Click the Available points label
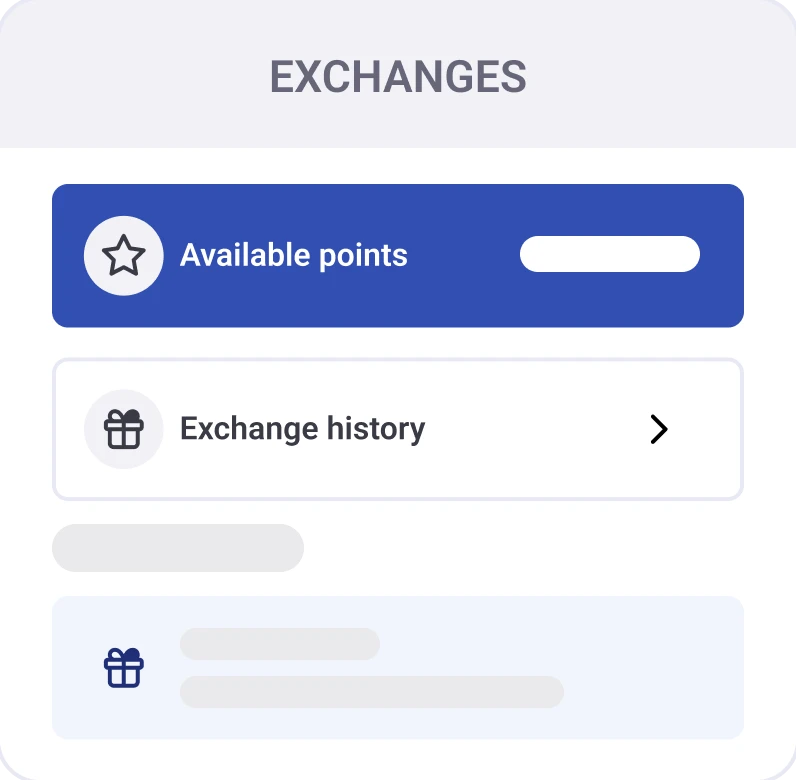Viewport: 796px width, 780px height. (x=293, y=255)
